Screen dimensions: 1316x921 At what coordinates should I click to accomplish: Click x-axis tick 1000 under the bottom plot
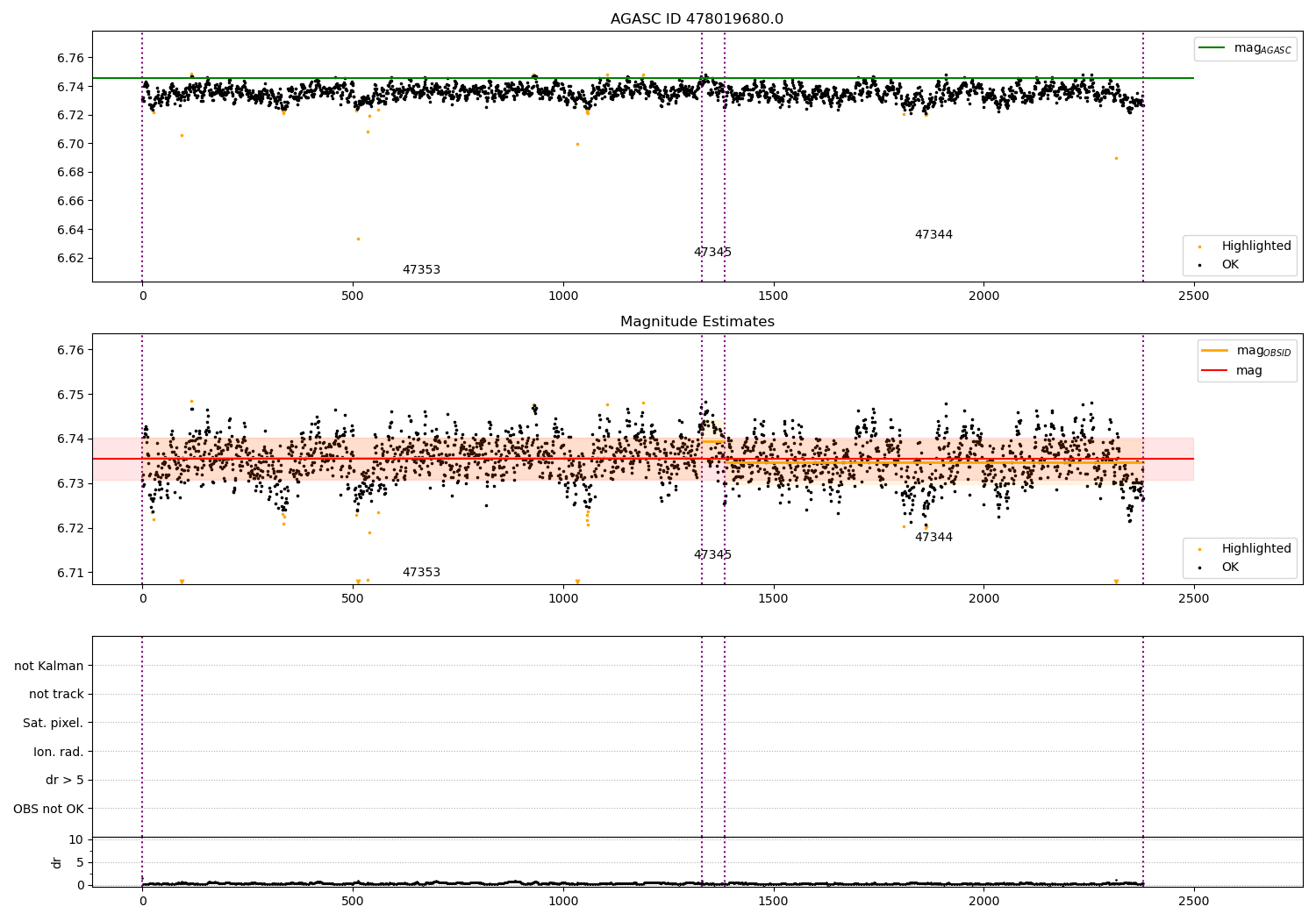(562, 901)
